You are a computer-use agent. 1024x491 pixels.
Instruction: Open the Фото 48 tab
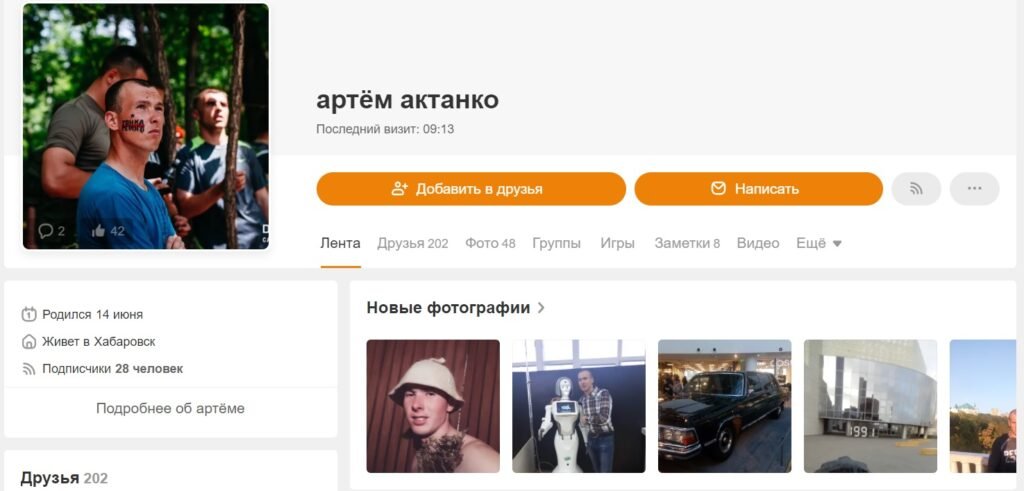pyautogui.click(x=490, y=243)
